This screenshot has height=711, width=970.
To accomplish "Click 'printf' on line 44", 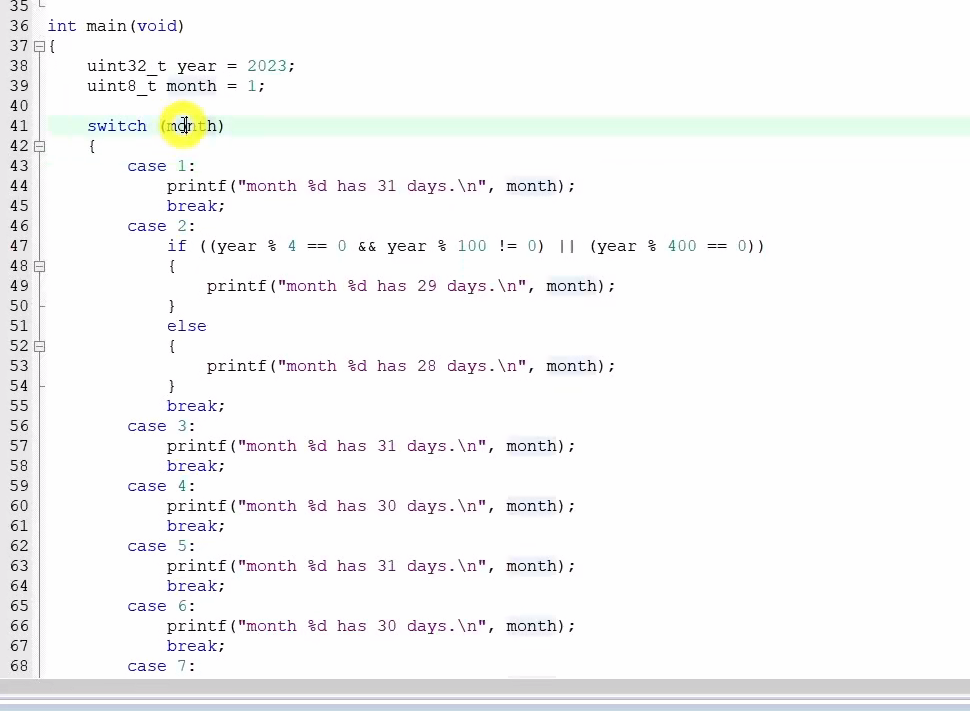I will click(197, 186).
